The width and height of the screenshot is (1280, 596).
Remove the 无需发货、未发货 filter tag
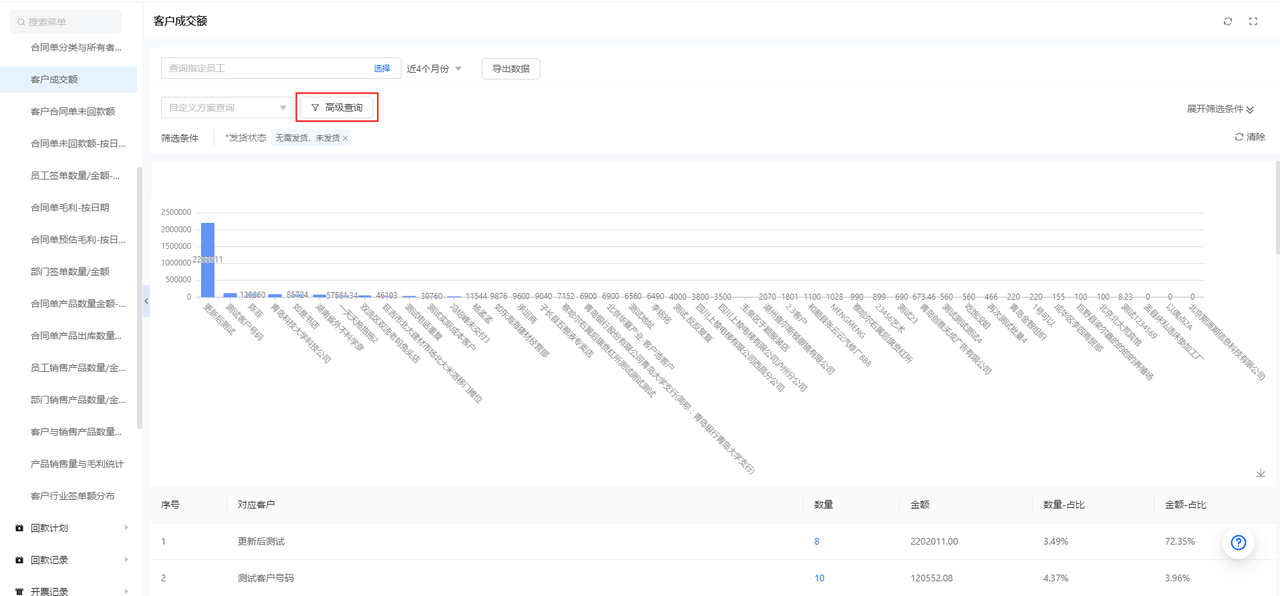346,138
